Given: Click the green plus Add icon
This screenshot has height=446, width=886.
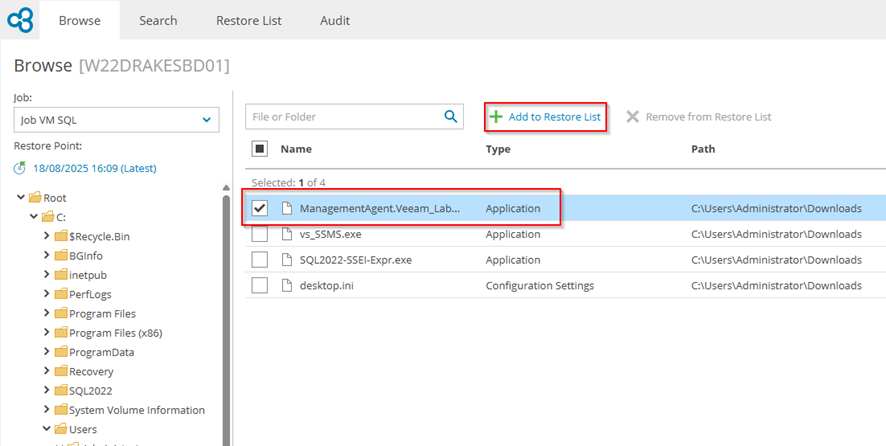Looking at the screenshot, I should pos(496,117).
